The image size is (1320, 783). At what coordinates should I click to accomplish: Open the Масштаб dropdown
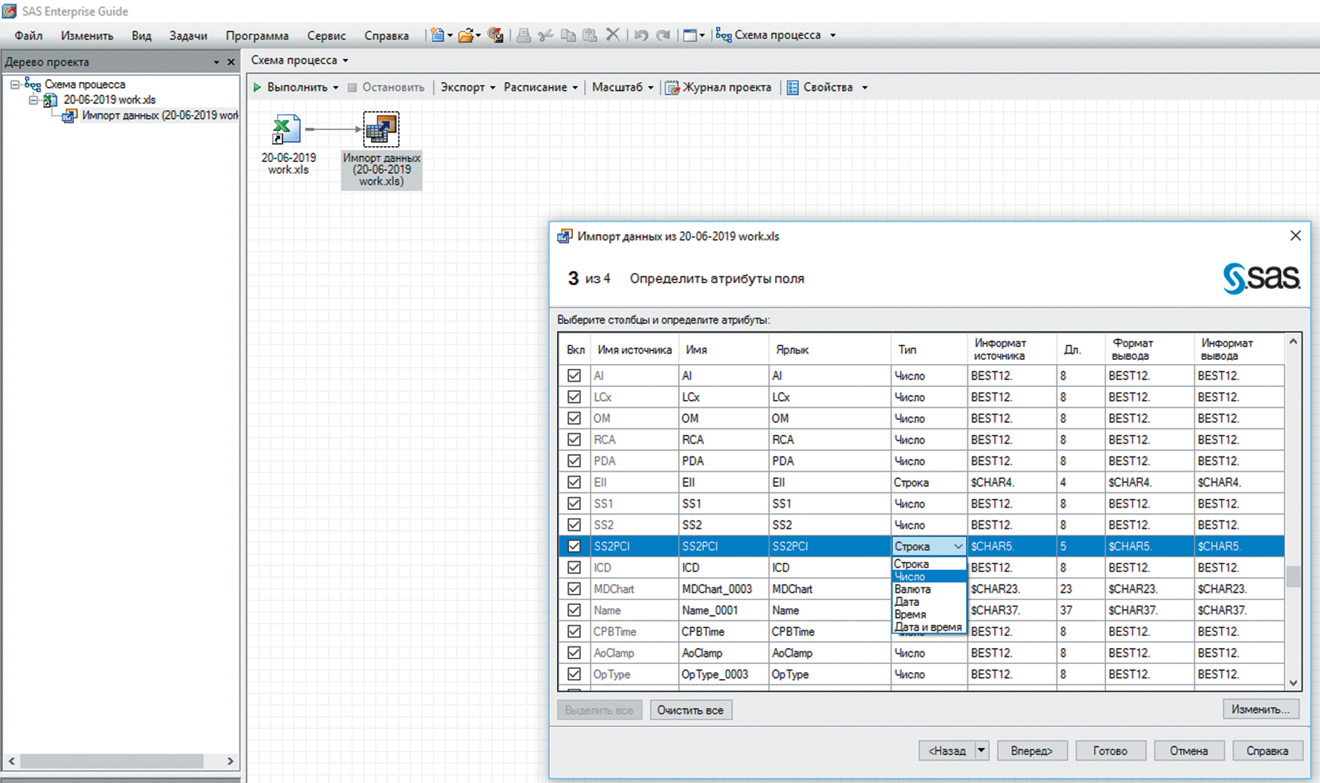[x=623, y=88]
